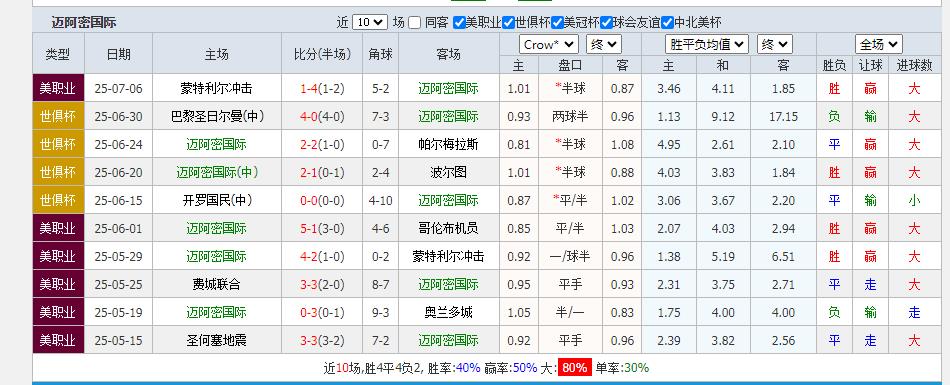
Task: Click the 美职业 tag on 25-05-19 row
Action: tap(58, 312)
